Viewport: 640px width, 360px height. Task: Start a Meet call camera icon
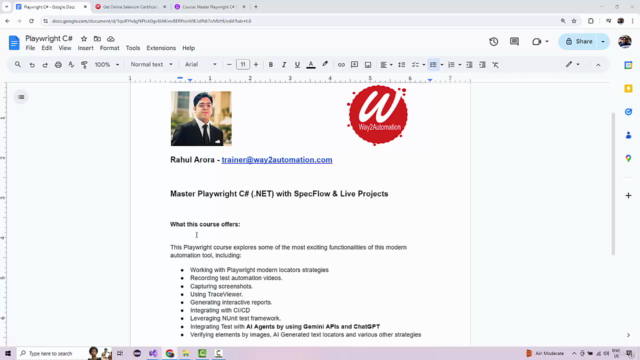coord(536,42)
